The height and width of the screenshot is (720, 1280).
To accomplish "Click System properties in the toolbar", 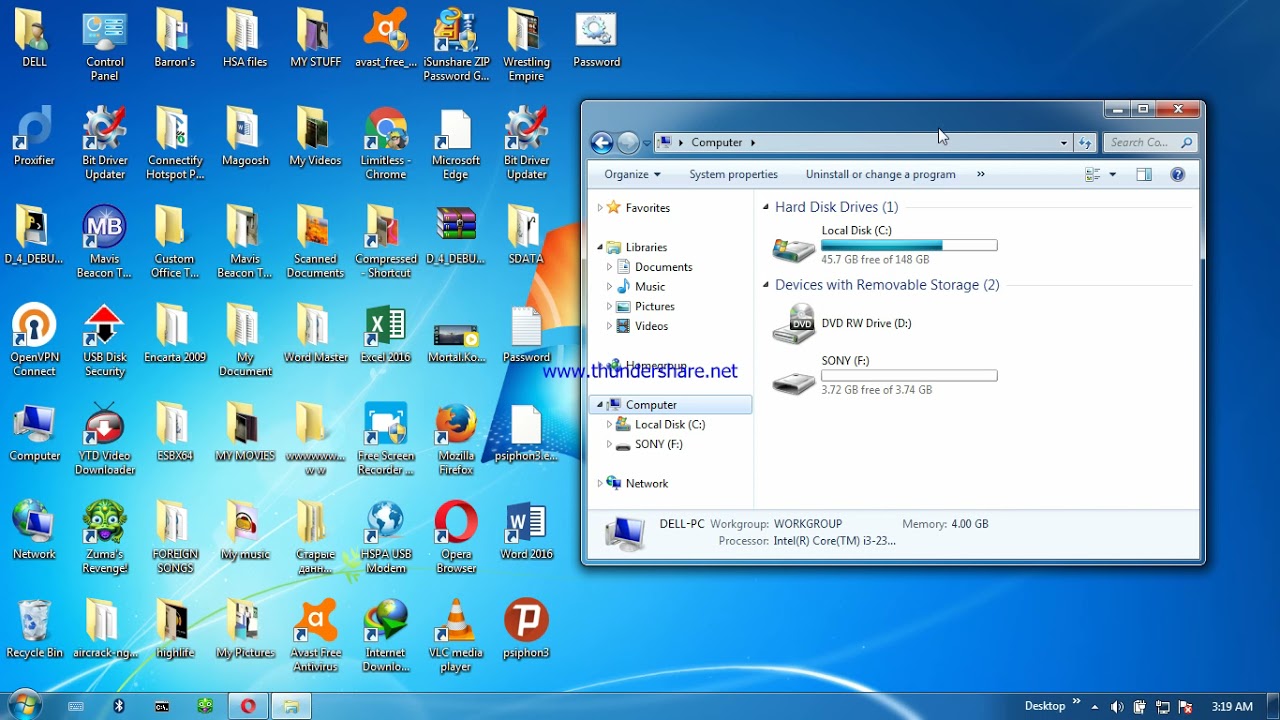I will [x=733, y=174].
